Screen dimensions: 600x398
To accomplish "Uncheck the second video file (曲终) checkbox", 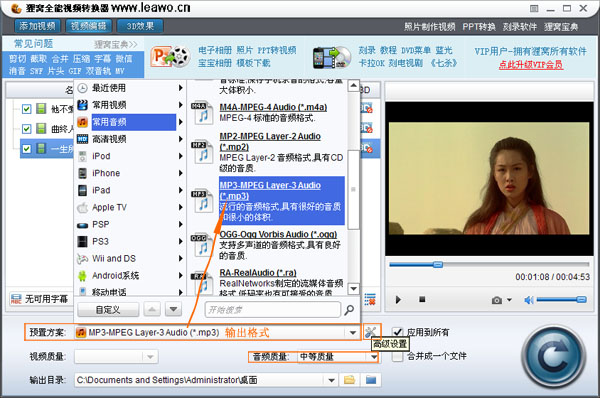I will [x=26, y=129].
